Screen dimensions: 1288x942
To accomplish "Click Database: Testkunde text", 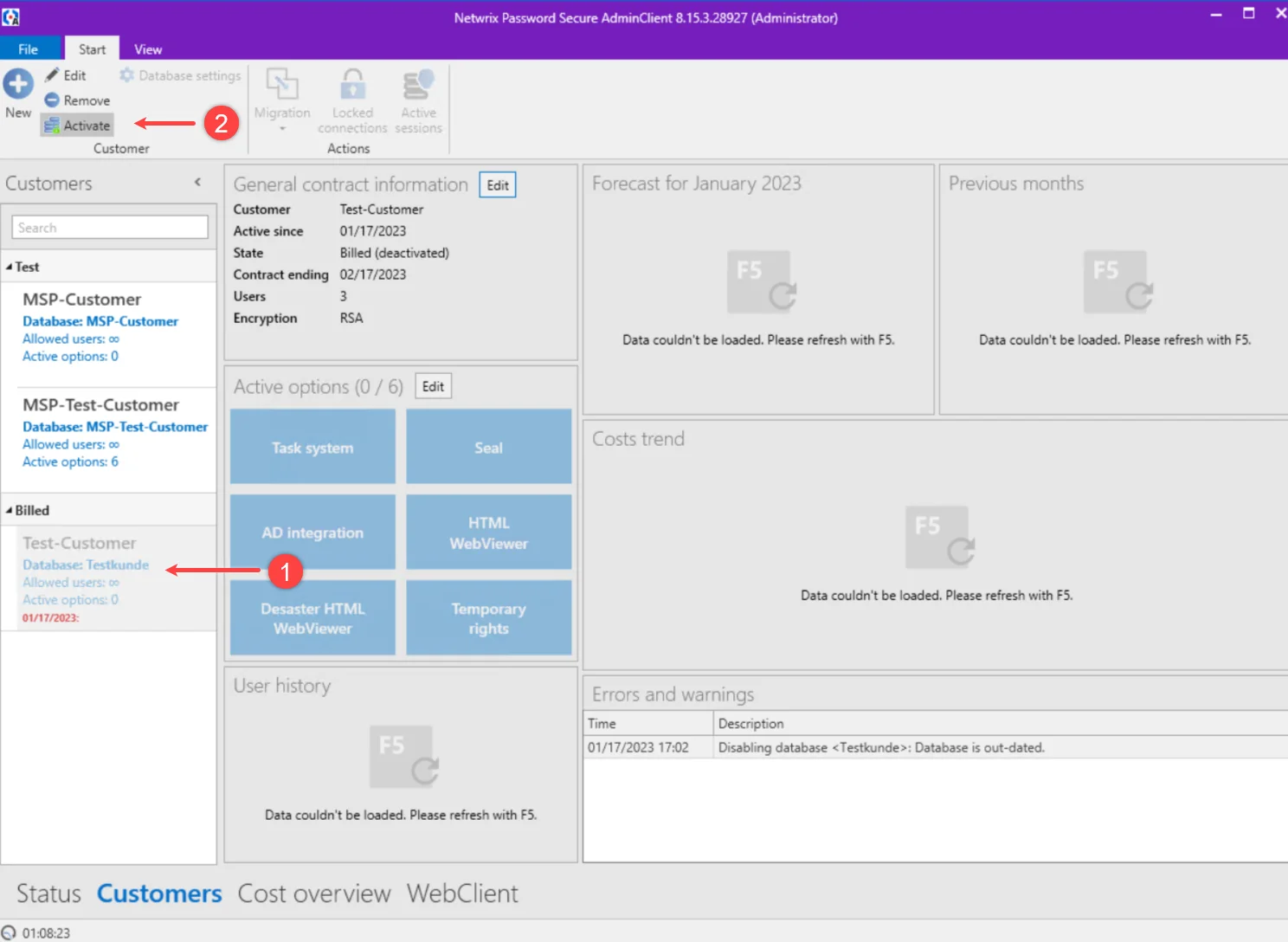I will tap(86, 565).
